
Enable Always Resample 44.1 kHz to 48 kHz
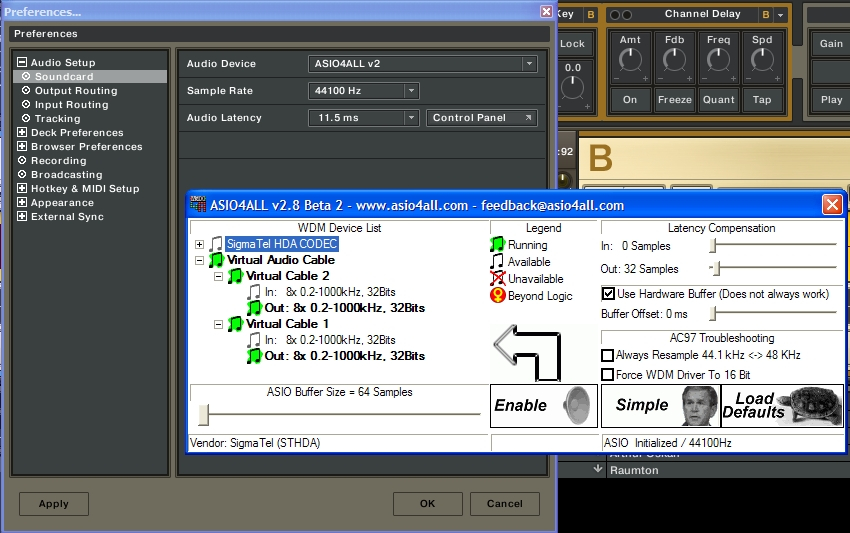pyautogui.click(x=608, y=355)
